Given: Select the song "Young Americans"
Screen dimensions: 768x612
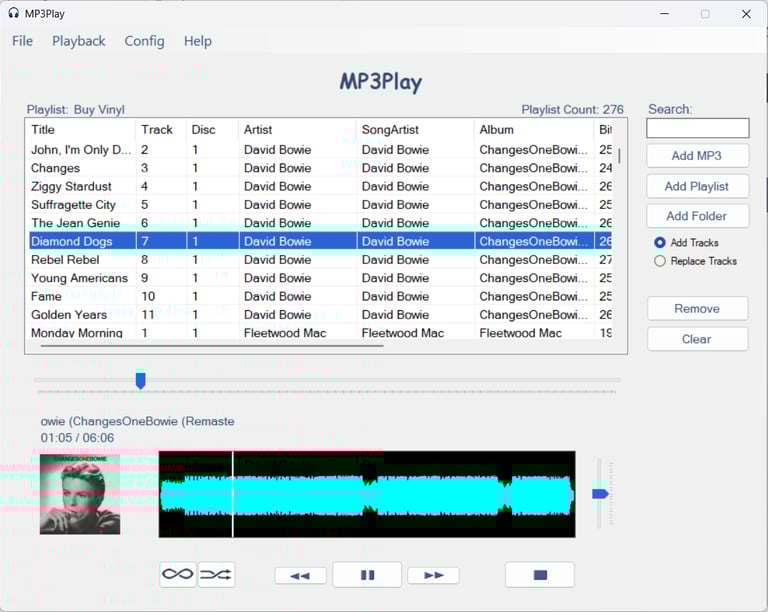Looking at the screenshot, I should pos(321,278).
